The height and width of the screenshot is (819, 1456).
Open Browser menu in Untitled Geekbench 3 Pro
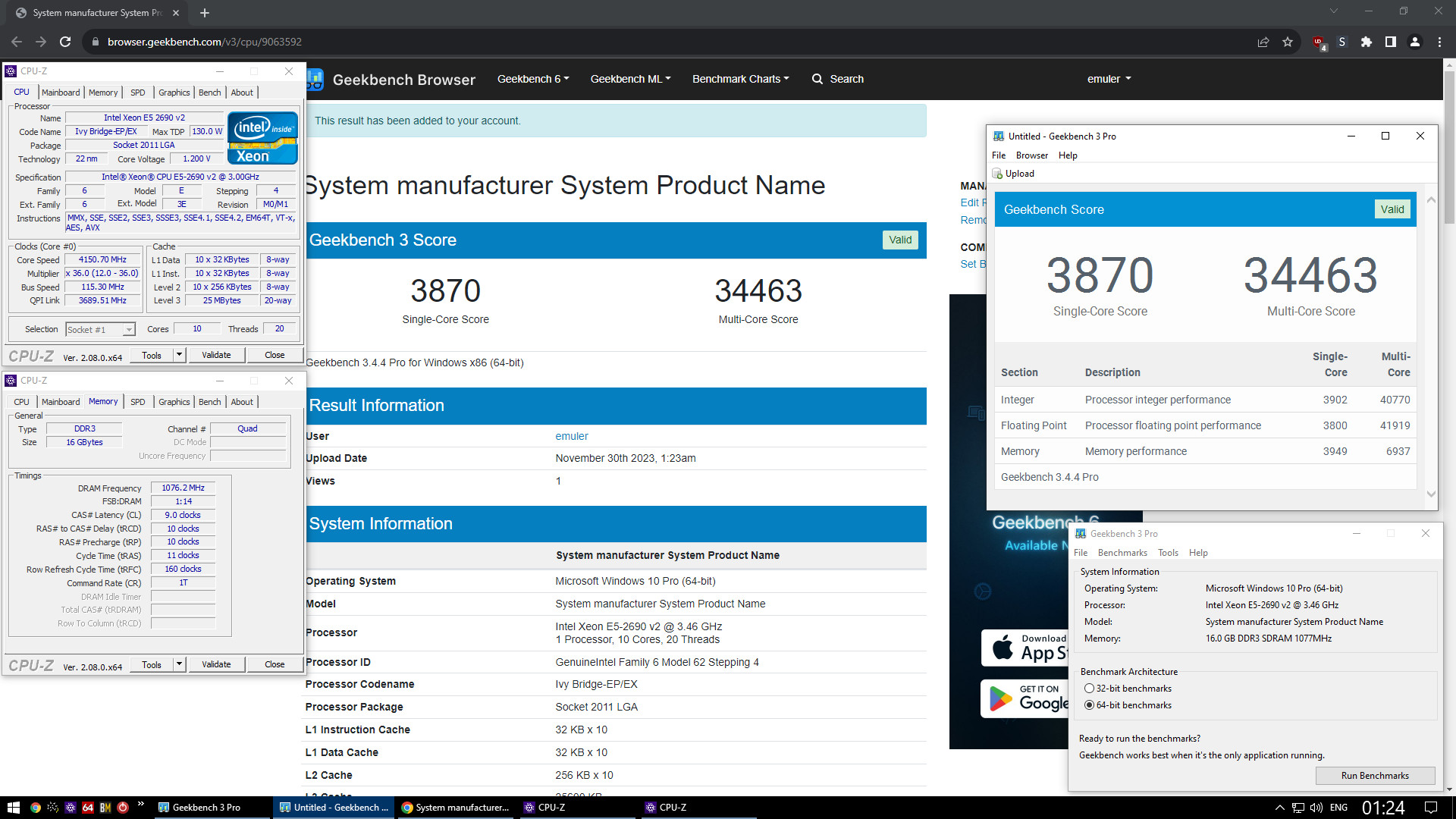[1031, 155]
